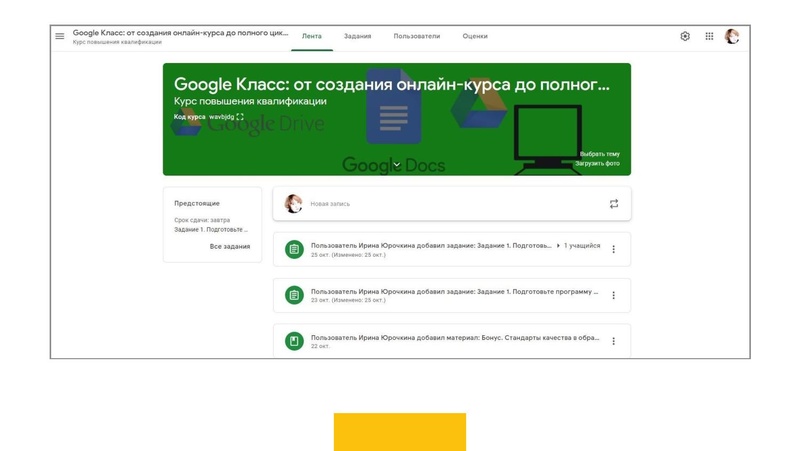Open the main hamburger menu
The width and height of the screenshot is (800, 451).
(x=60, y=36)
